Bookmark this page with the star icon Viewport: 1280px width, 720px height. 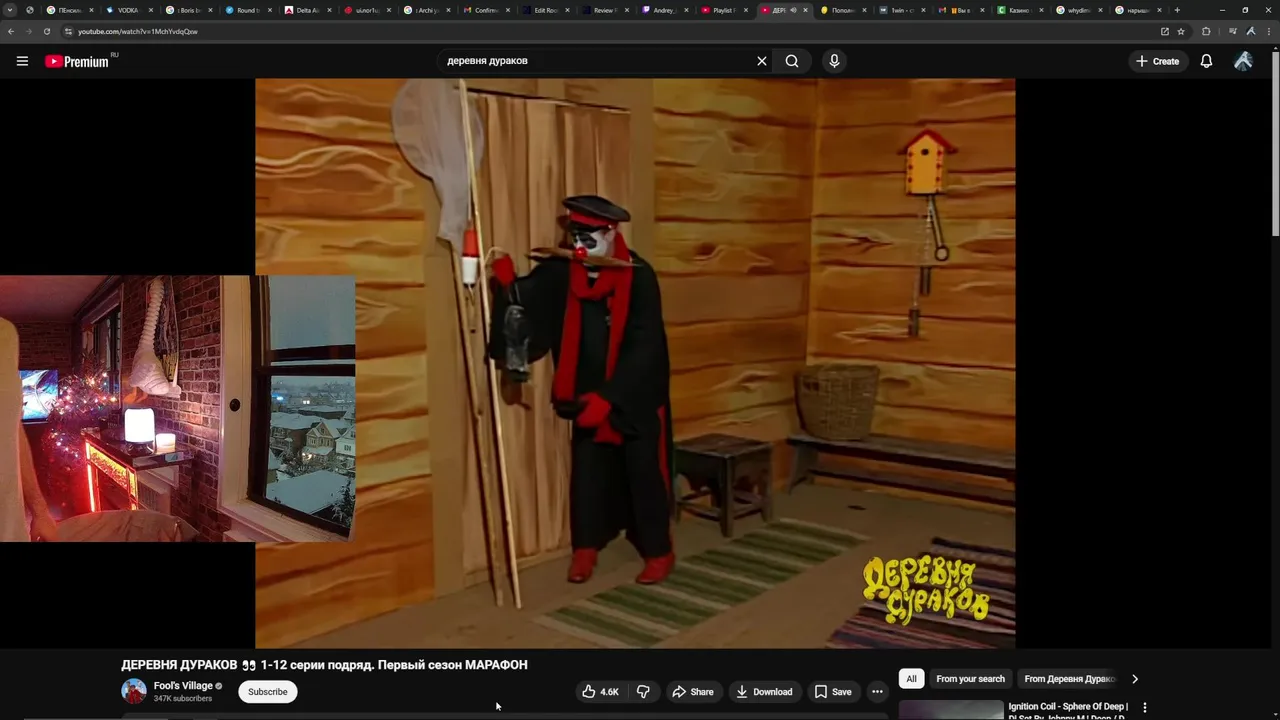[1181, 31]
